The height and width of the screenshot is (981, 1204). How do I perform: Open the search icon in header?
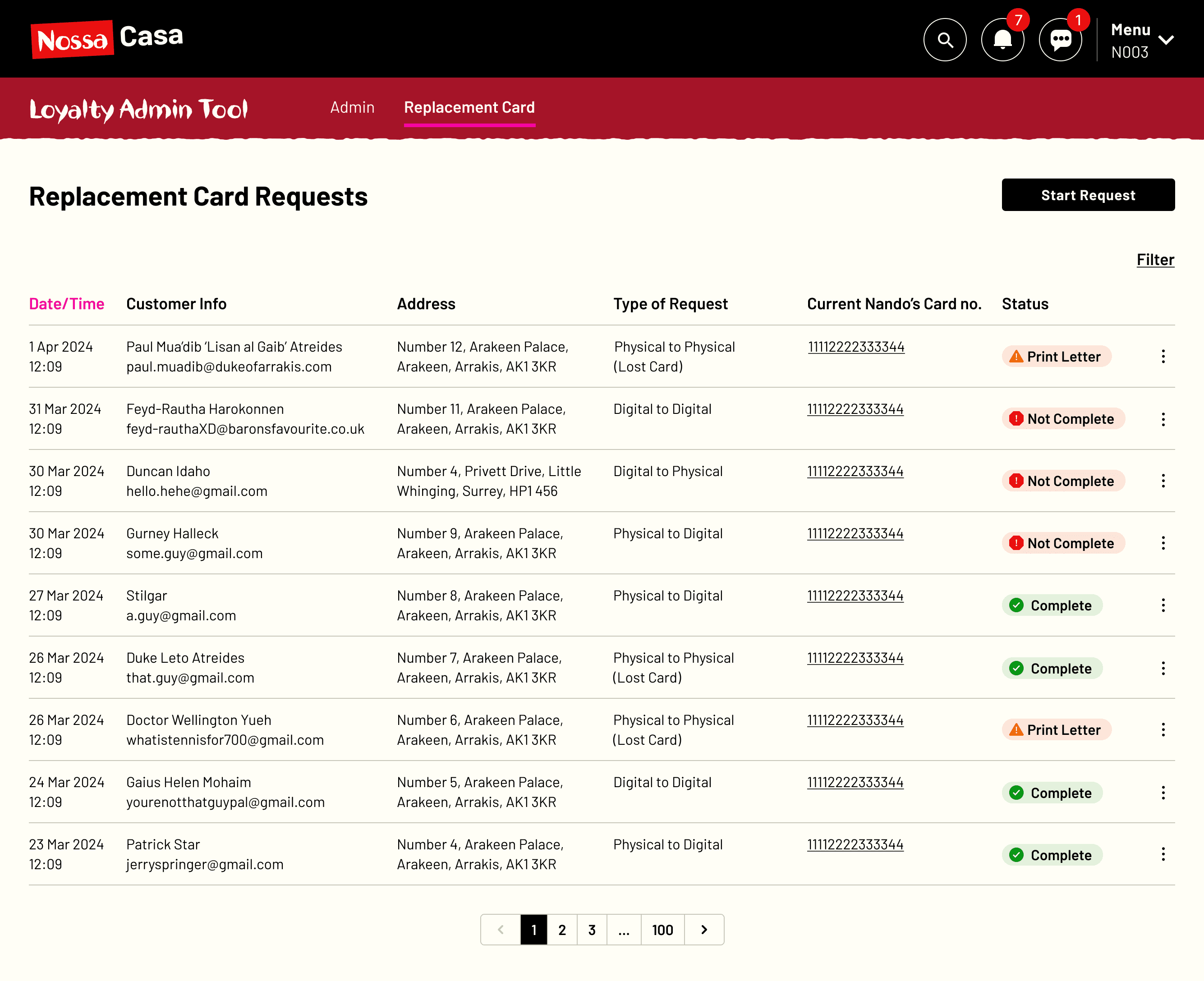[945, 40]
